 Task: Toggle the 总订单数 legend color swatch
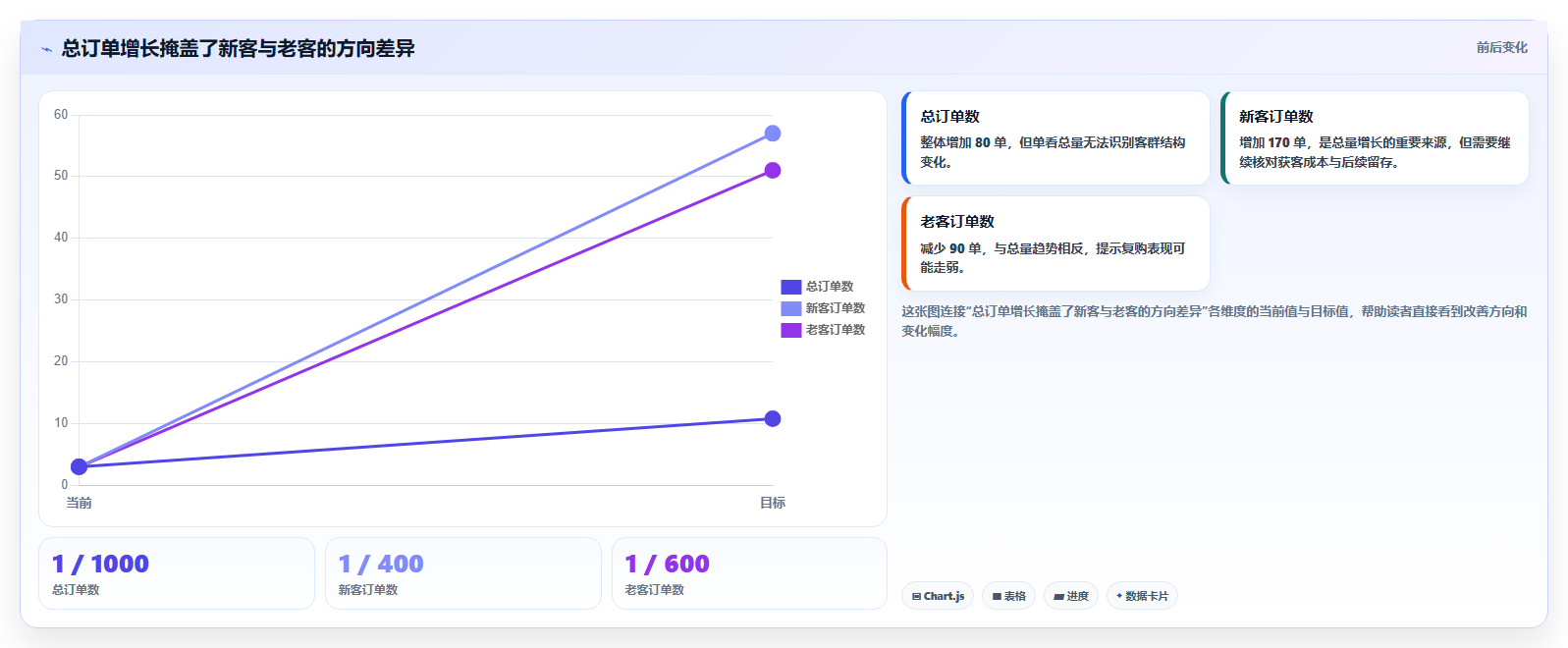coord(790,287)
